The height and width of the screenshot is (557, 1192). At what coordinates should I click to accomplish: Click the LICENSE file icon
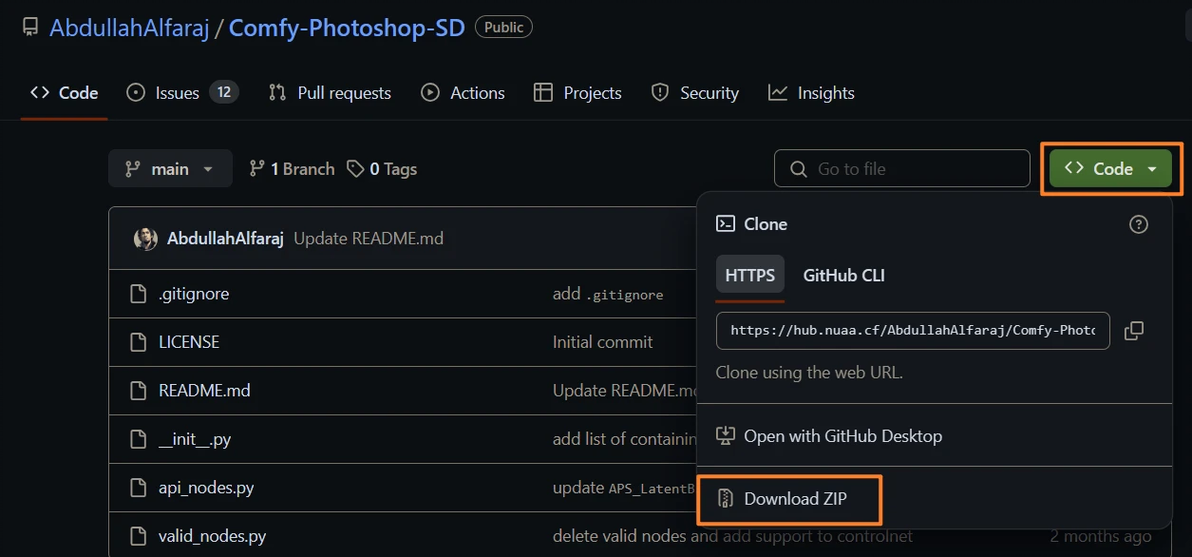(x=140, y=342)
